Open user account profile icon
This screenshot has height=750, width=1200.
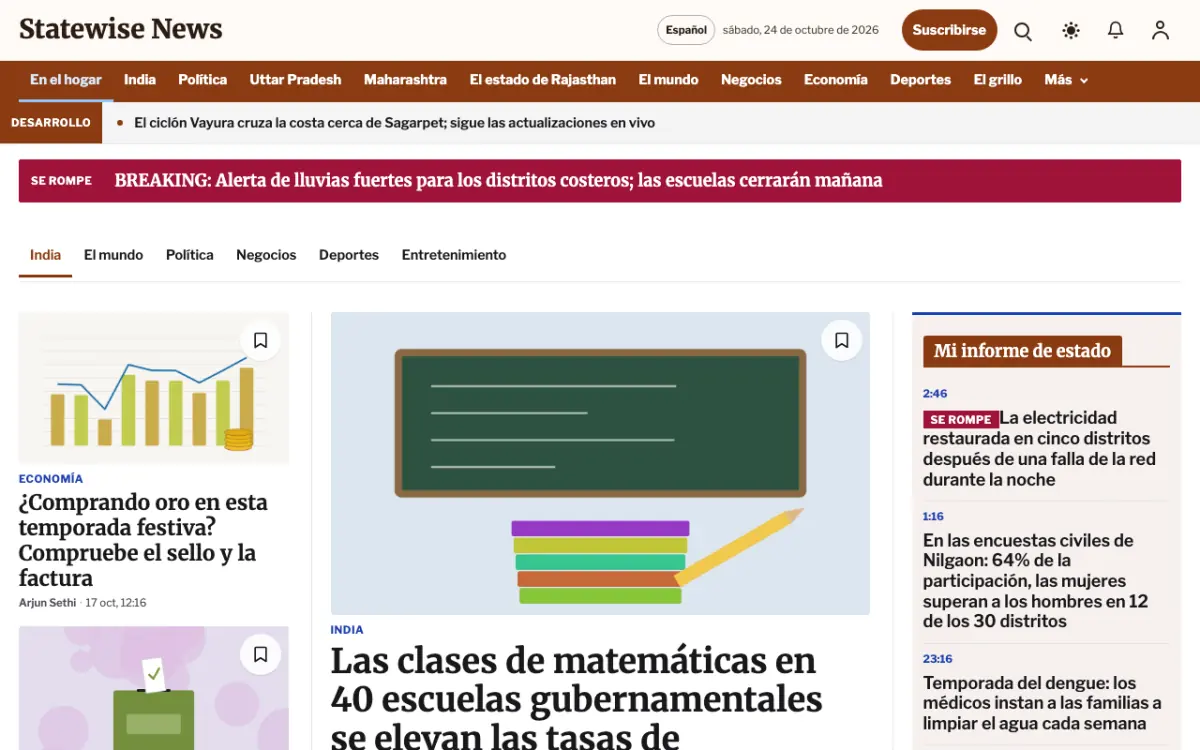1160,30
